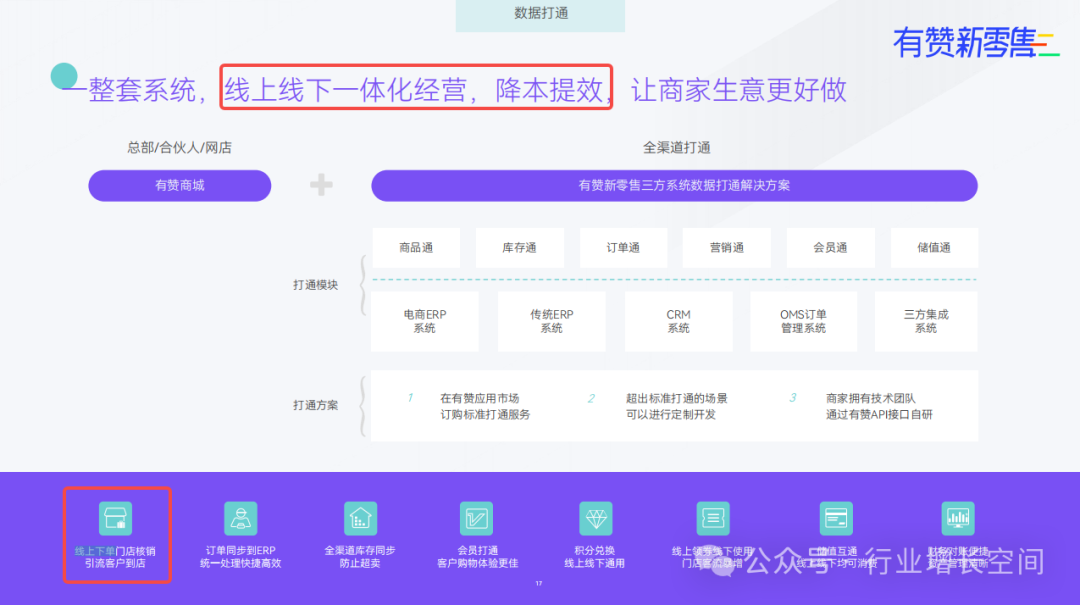Choose the 营销通 module box
The image size is (1080, 605).
[727, 247]
